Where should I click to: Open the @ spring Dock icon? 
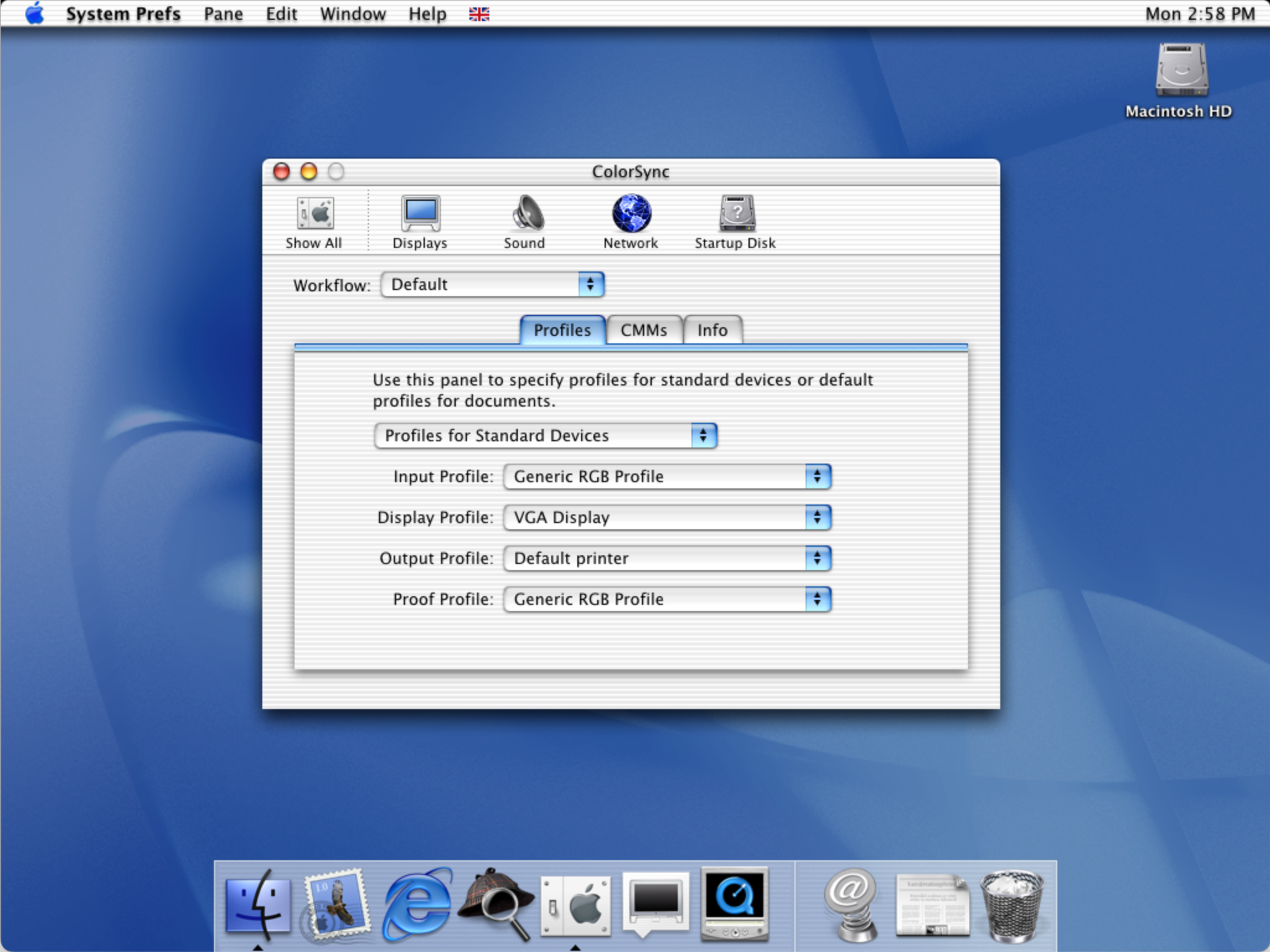point(851,904)
